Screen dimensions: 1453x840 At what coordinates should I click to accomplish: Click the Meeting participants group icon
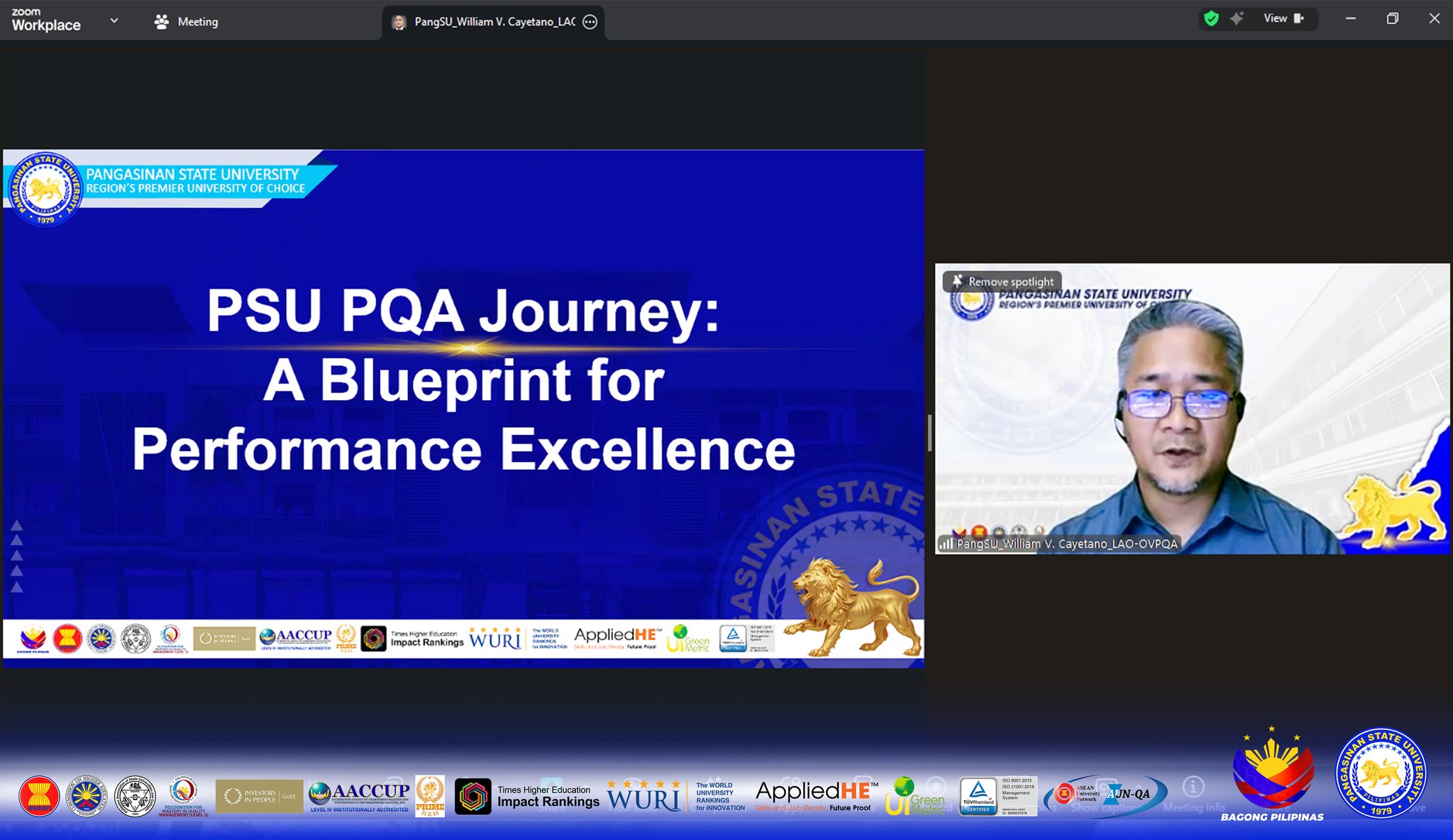[x=162, y=22]
